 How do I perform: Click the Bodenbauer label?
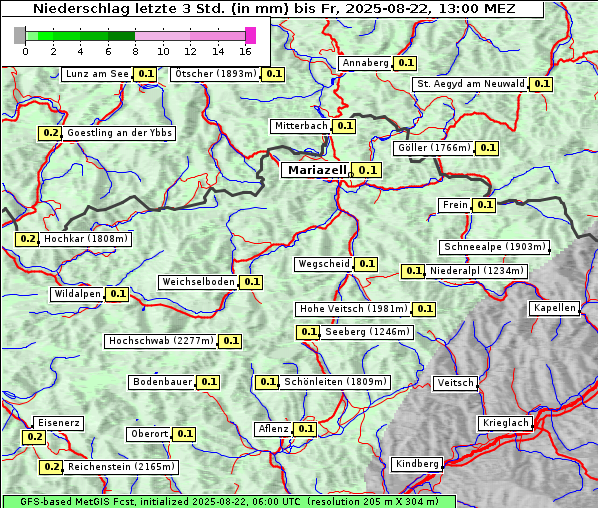tap(162, 382)
